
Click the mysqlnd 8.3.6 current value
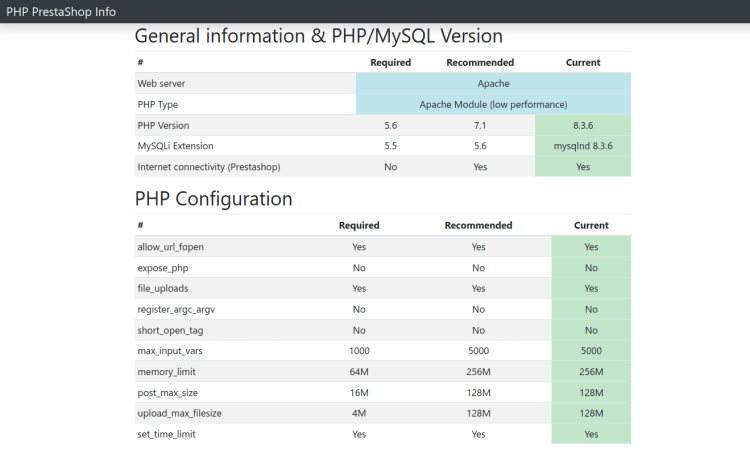tap(582, 146)
